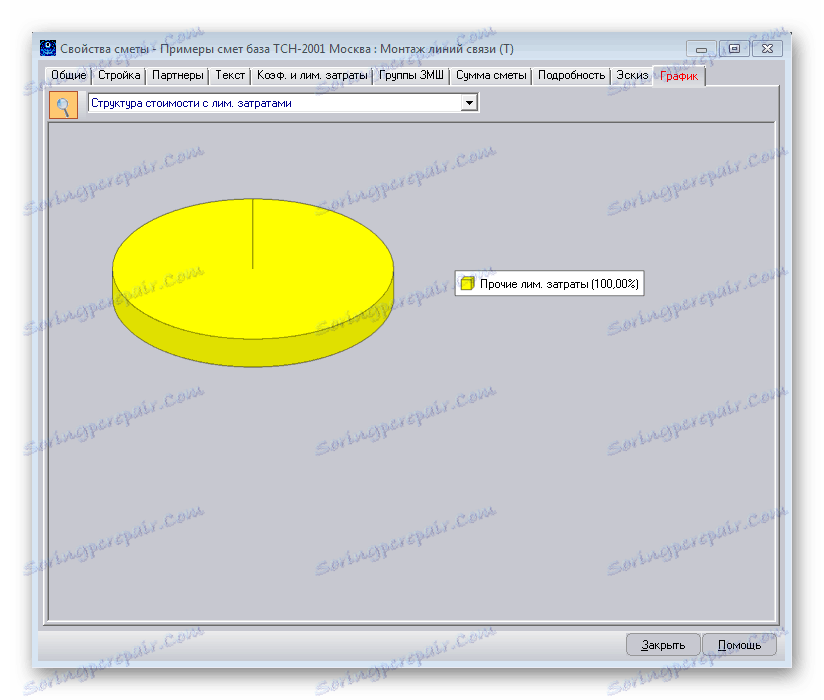Switch to the Общие tab
The image size is (824, 700).
tap(69, 76)
